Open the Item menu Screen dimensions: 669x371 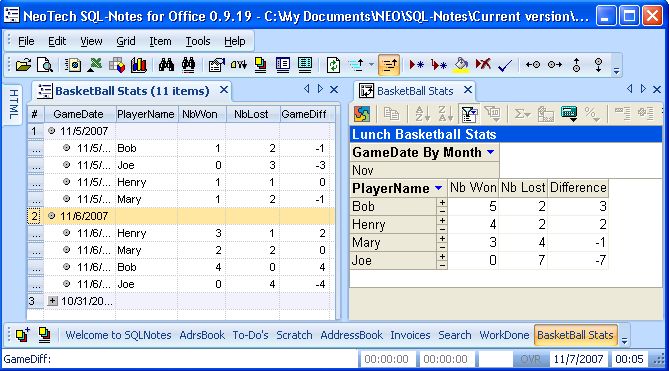pos(160,41)
